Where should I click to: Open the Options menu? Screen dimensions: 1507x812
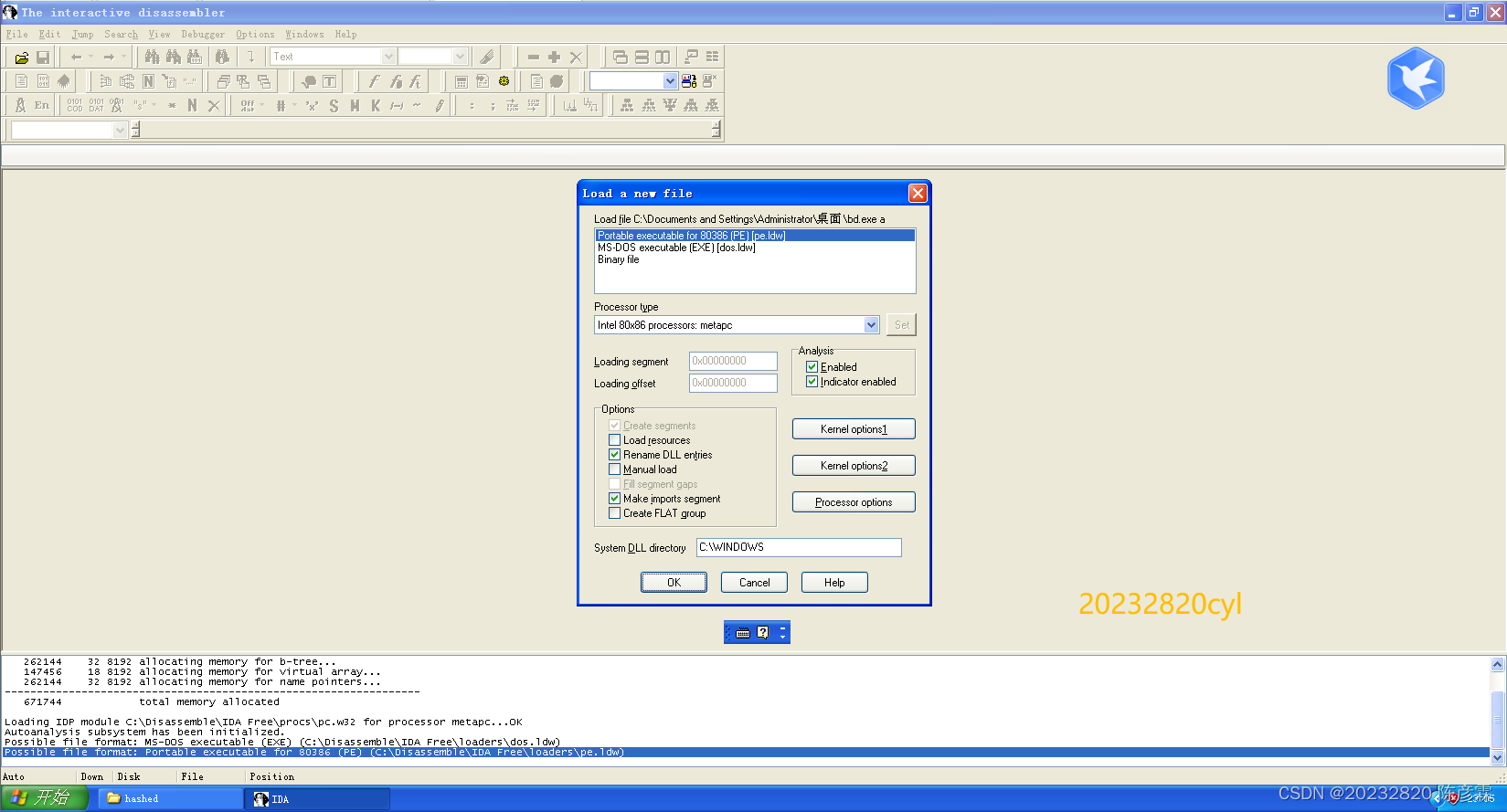tap(255, 35)
